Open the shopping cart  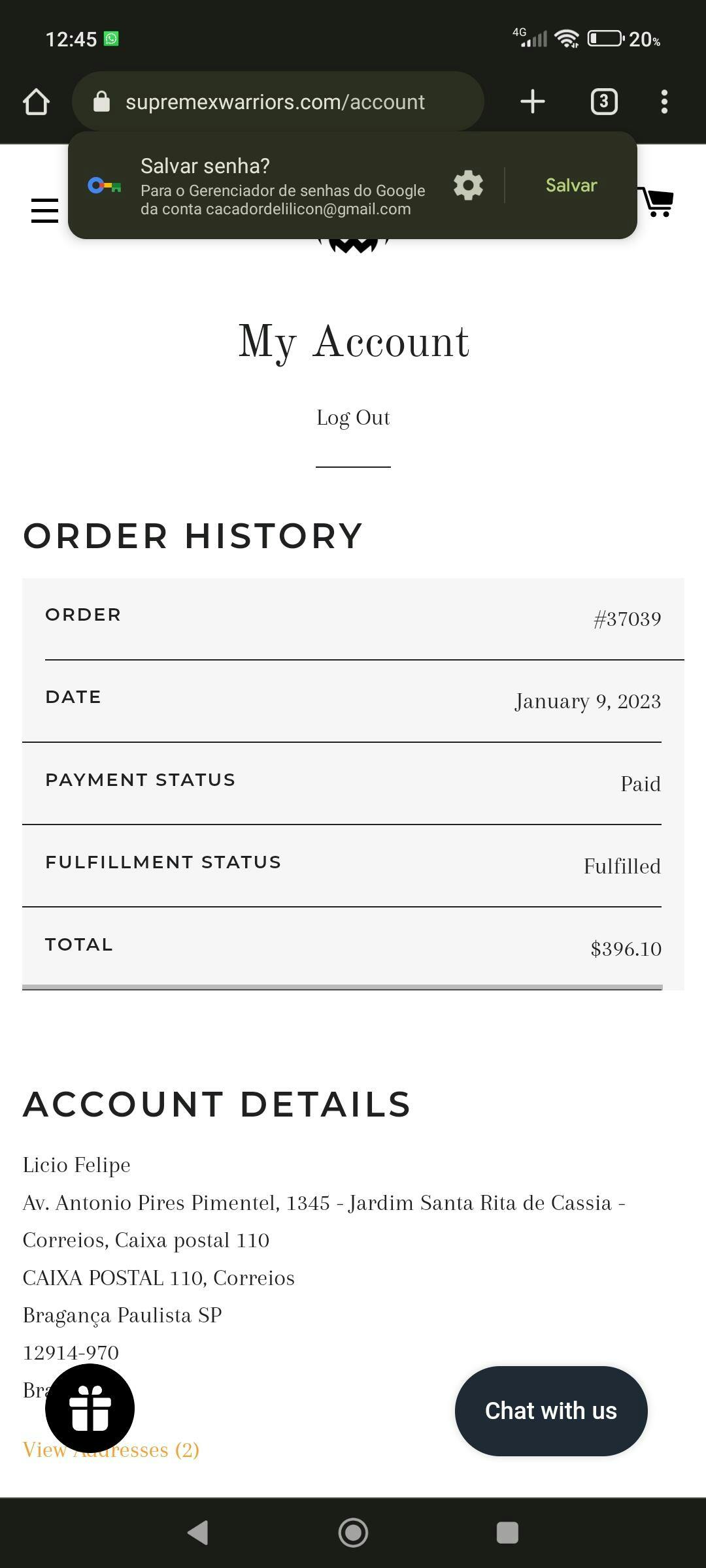(656, 203)
